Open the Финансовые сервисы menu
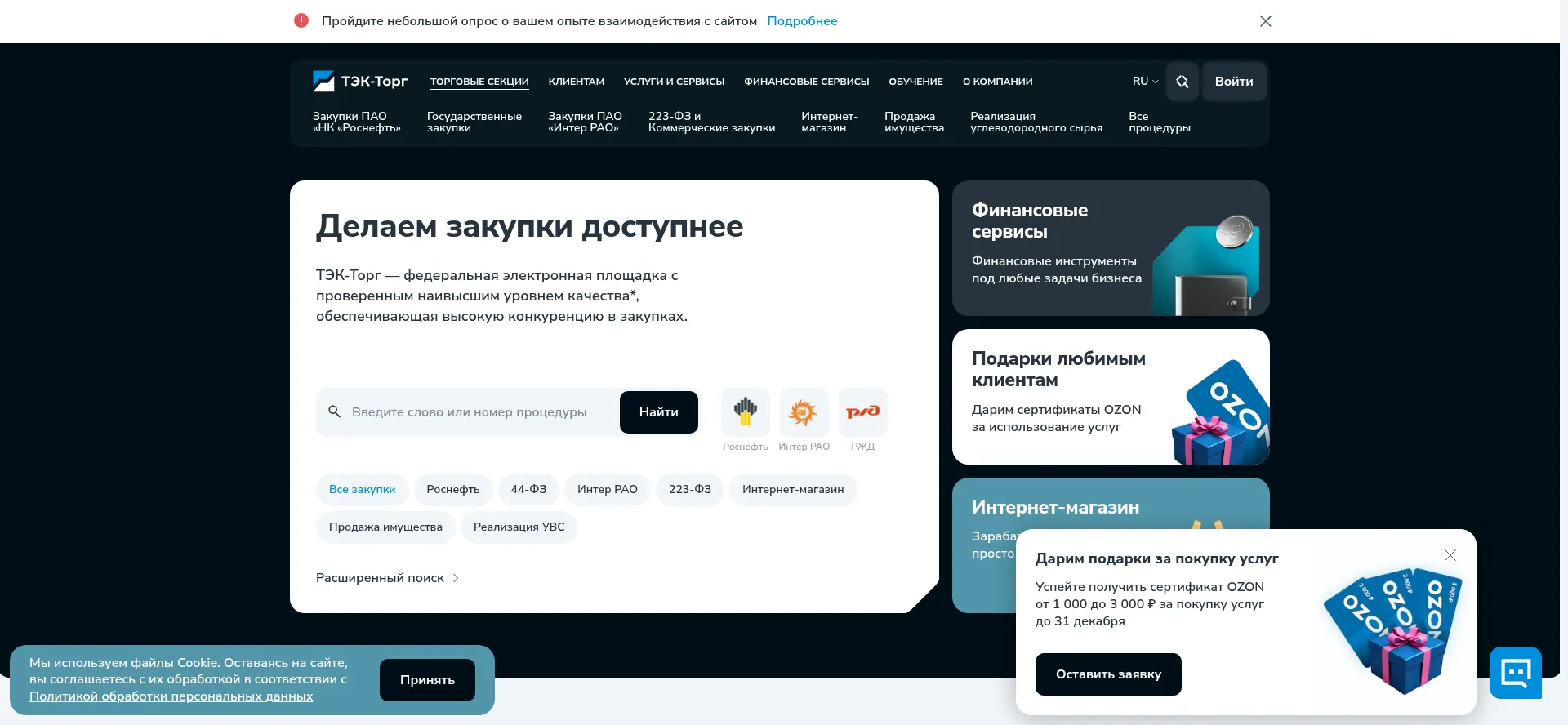 (x=807, y=82)
